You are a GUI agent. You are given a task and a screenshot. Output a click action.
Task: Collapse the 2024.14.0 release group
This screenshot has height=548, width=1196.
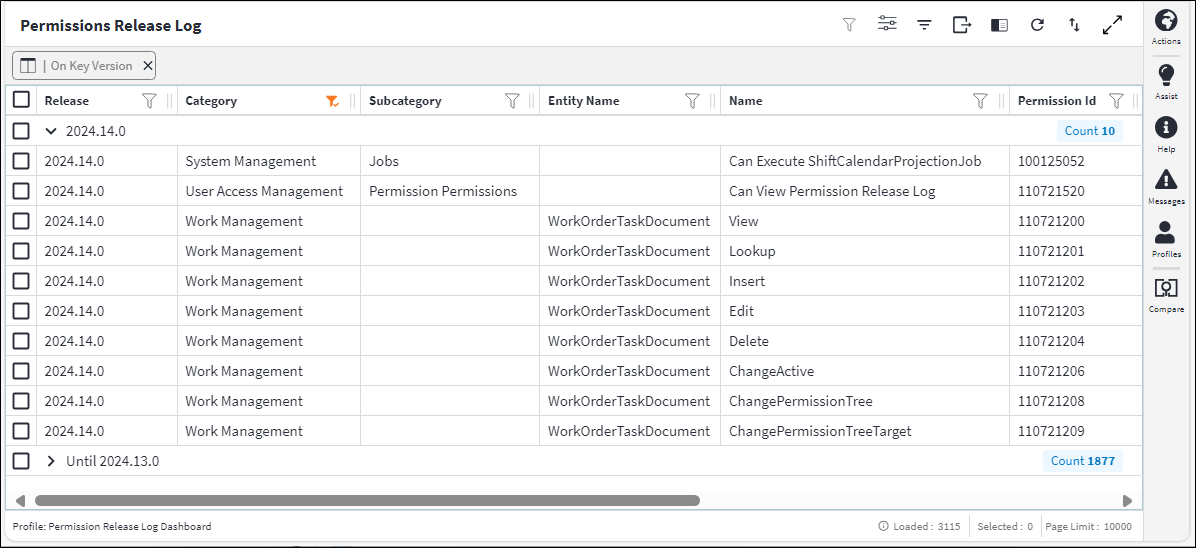(x=51, y=131)
